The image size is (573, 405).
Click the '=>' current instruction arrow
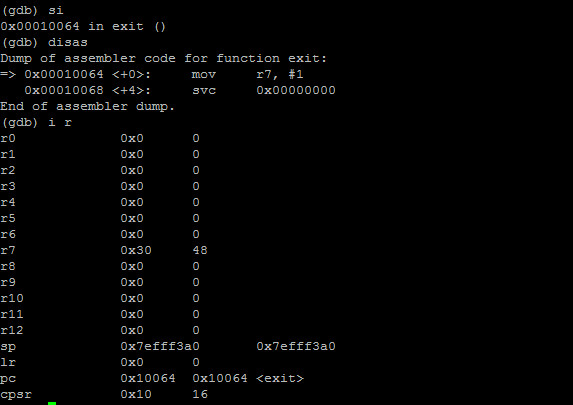coord(8,75)
